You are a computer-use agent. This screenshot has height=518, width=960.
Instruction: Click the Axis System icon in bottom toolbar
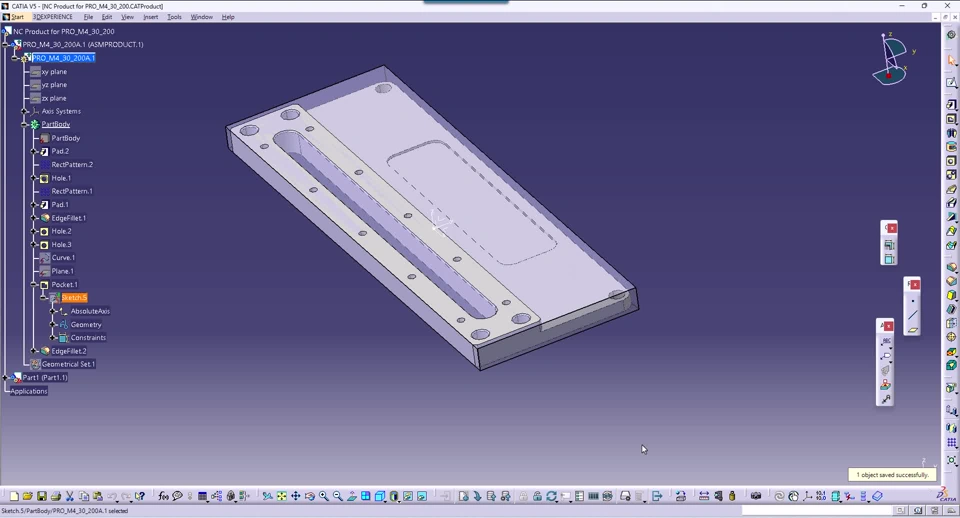808,496
